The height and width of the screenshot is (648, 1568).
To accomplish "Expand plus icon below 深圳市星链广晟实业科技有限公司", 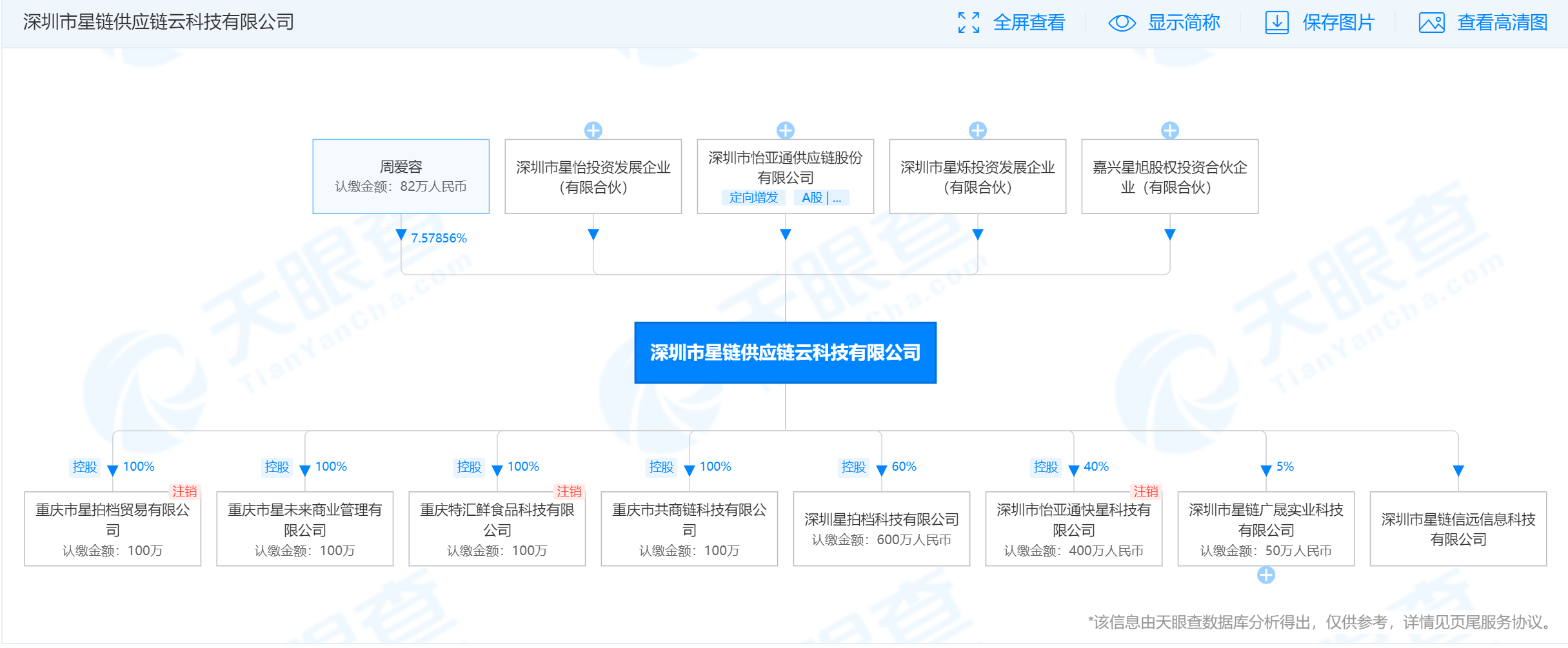I will pos(1265,575).
